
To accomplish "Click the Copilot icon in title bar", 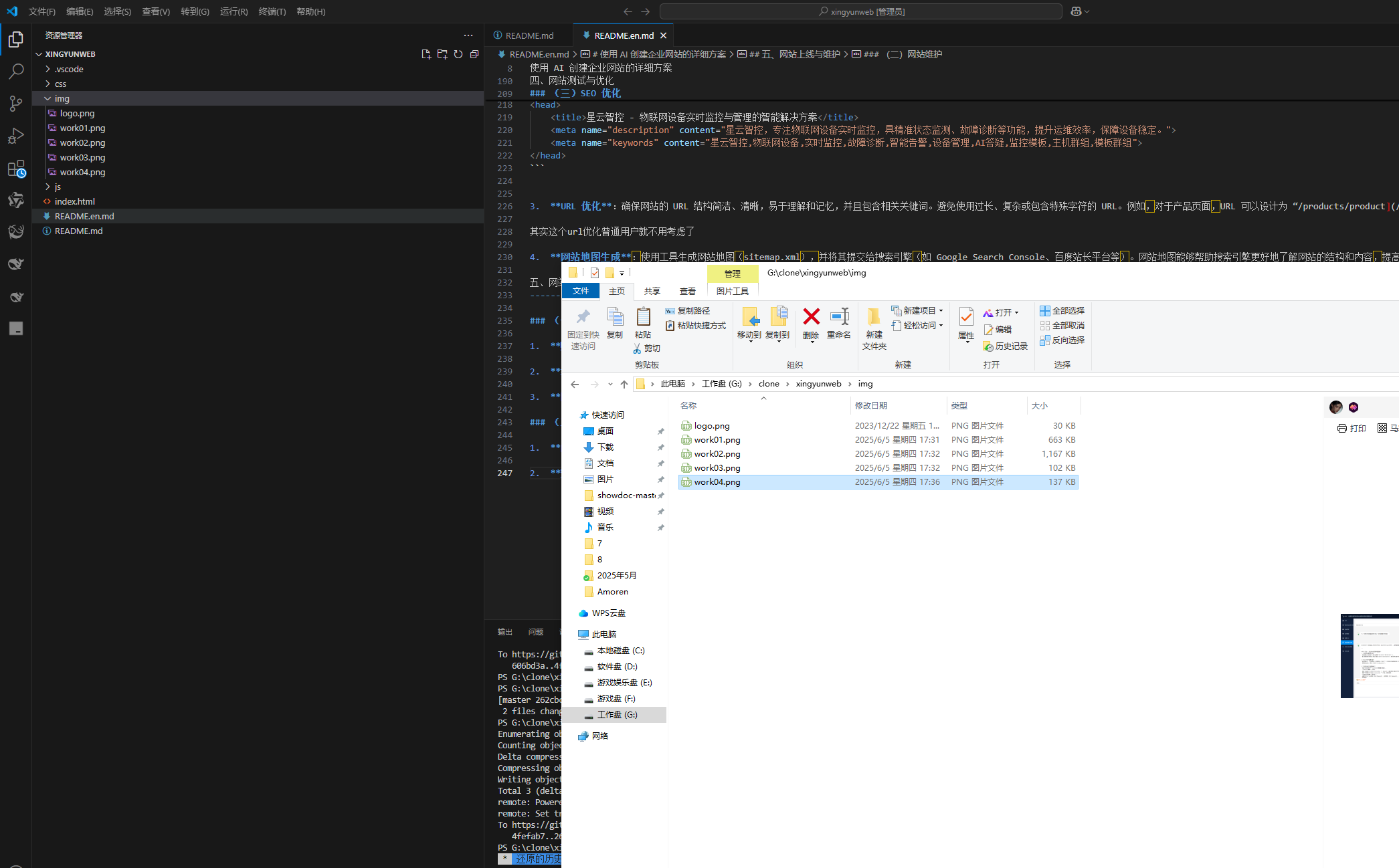I will (x=1076, y=11).
